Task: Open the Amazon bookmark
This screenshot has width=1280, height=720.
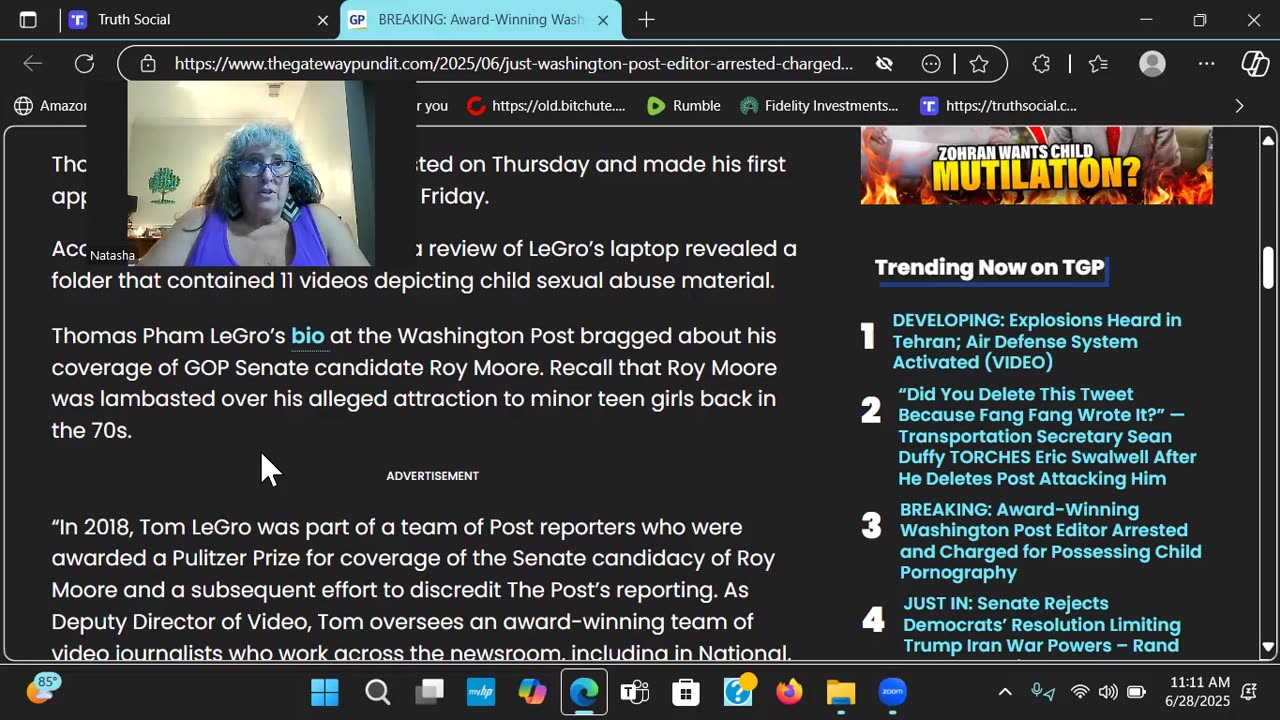Action: click(x=50, y=106)
